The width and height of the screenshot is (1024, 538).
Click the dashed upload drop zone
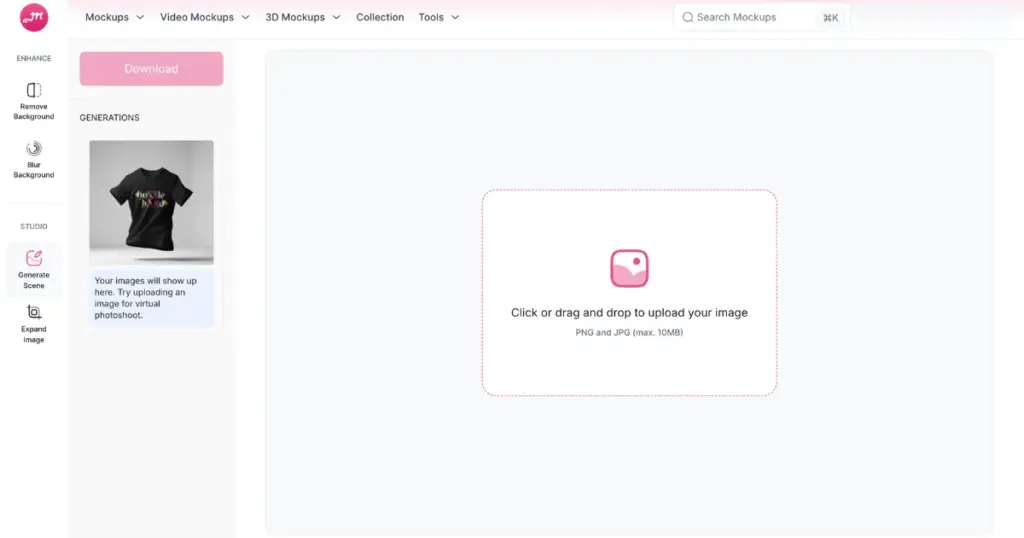(x=630, y=293)
